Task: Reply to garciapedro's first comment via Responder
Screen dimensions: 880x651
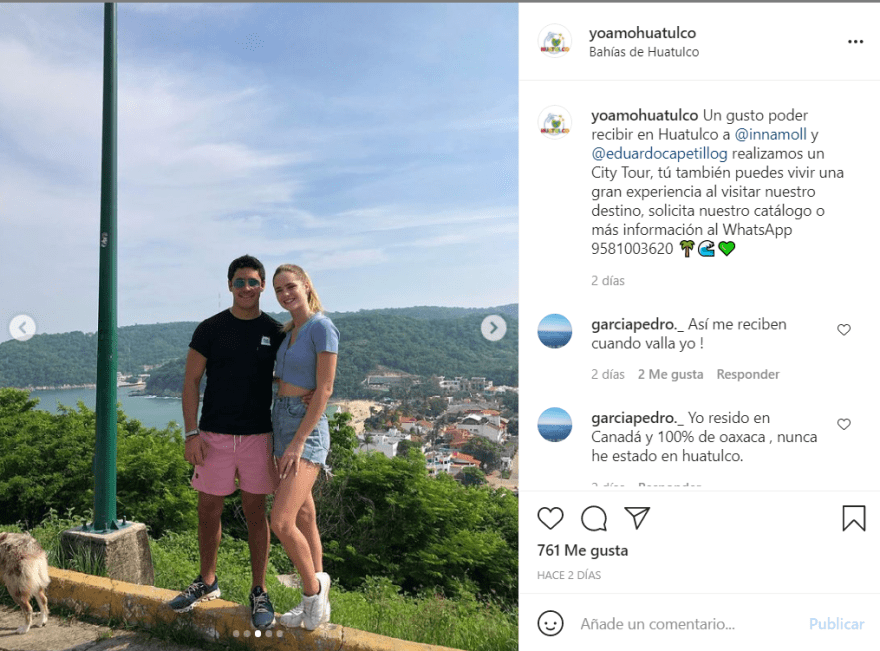Action: click(748, 374)
